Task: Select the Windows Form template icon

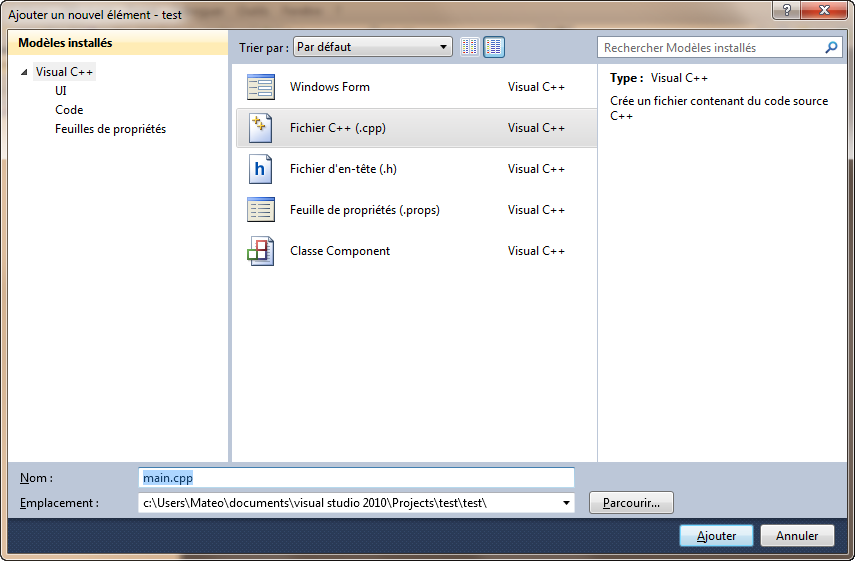Action: pyautogui.click(x=260, y=87)
